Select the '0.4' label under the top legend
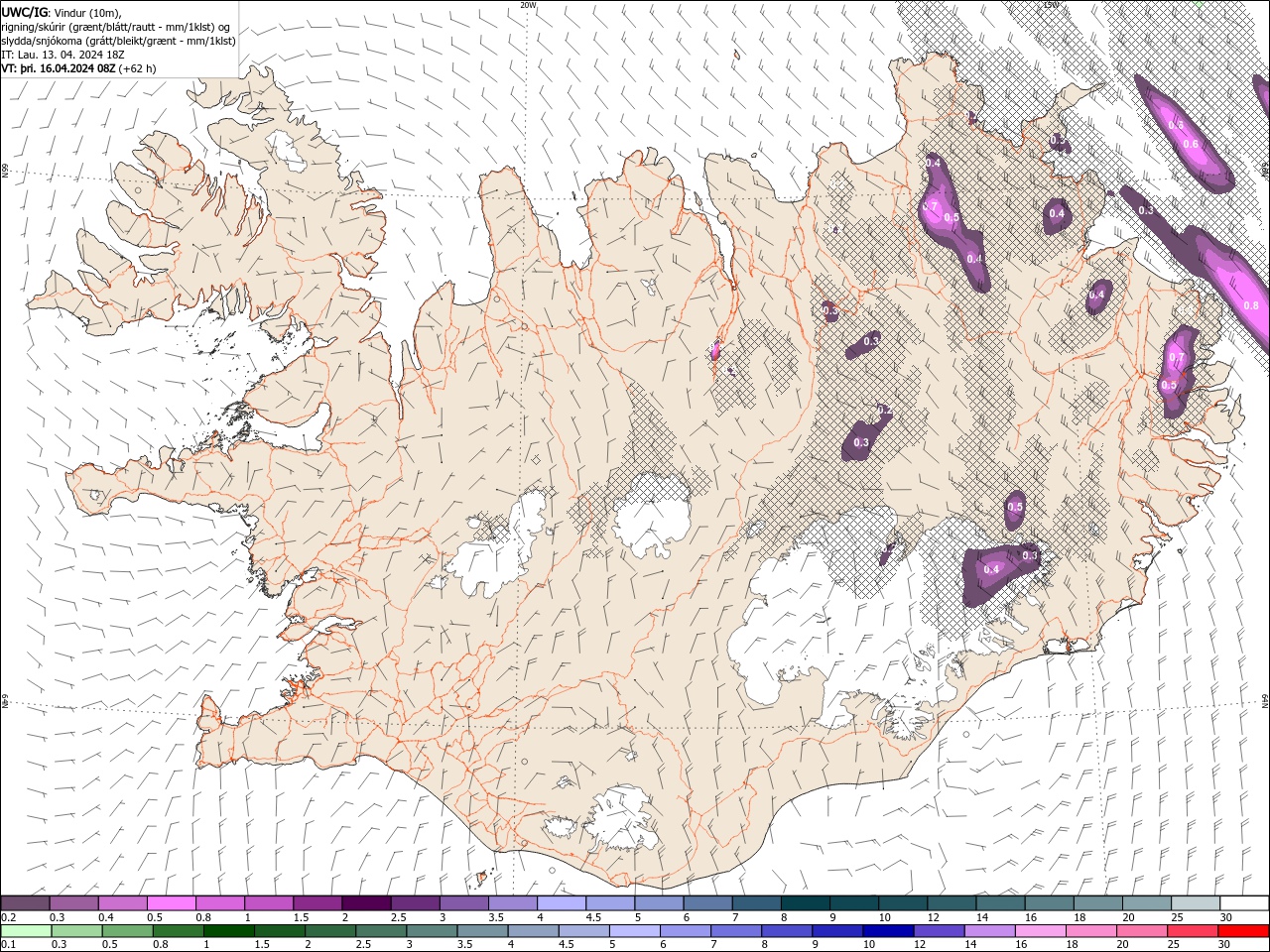Screen dimensions: 1270x952 coord(106,917)
